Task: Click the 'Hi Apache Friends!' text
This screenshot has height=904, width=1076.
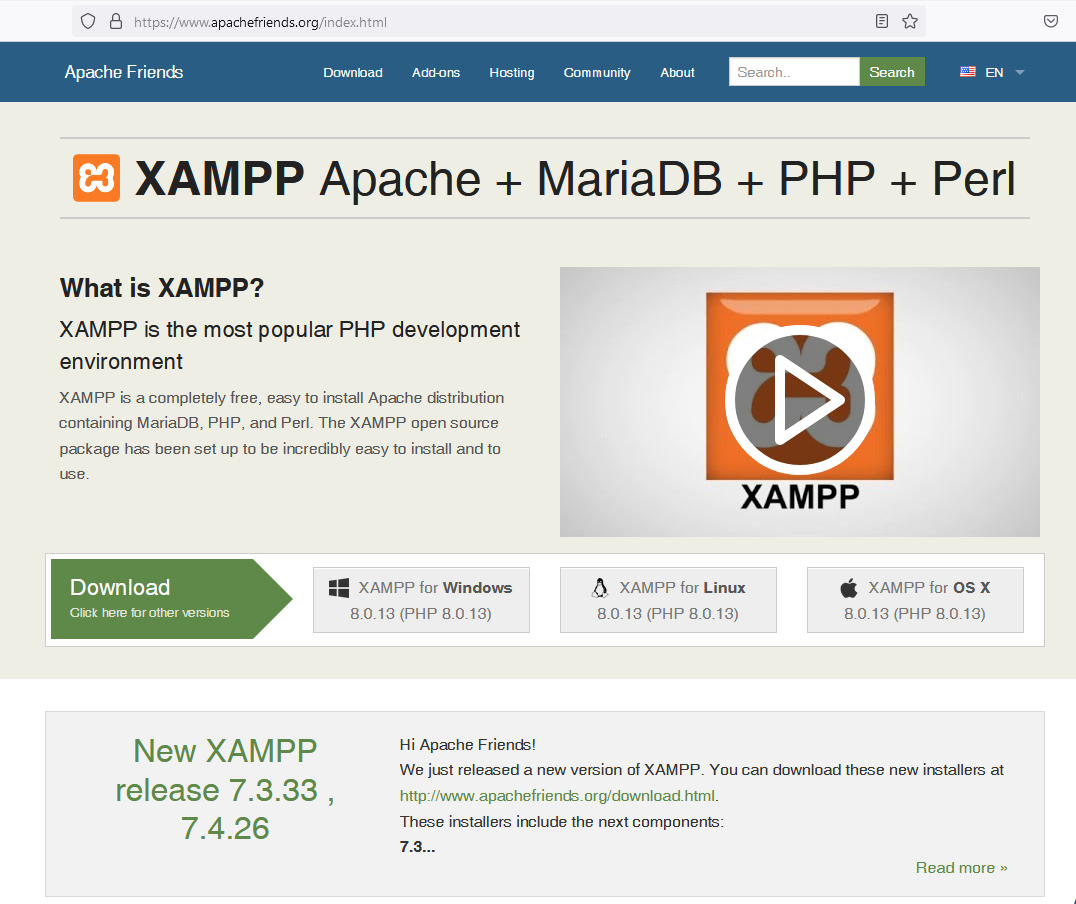Action: coord(467,744)
